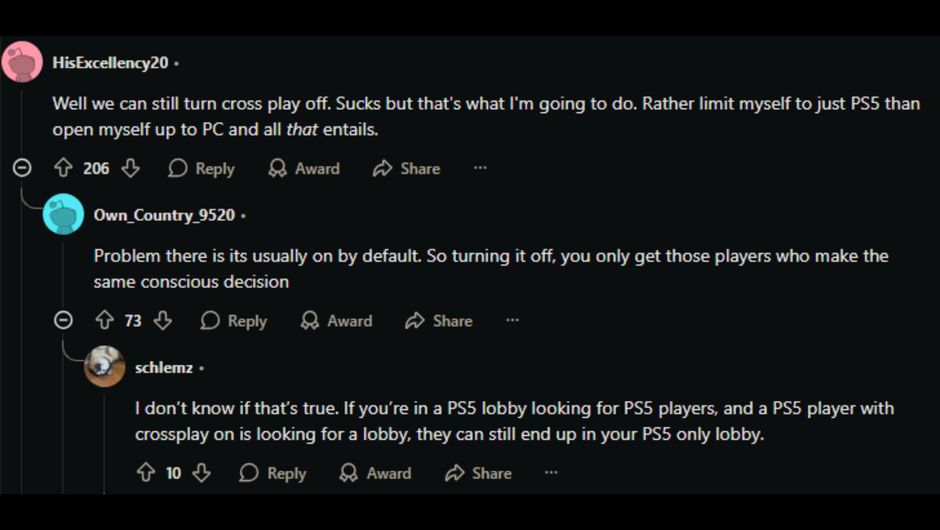This screenshot has width=940, height=530.
Task: Downvote schlemz's comment
Action: [x=201, y=472]
